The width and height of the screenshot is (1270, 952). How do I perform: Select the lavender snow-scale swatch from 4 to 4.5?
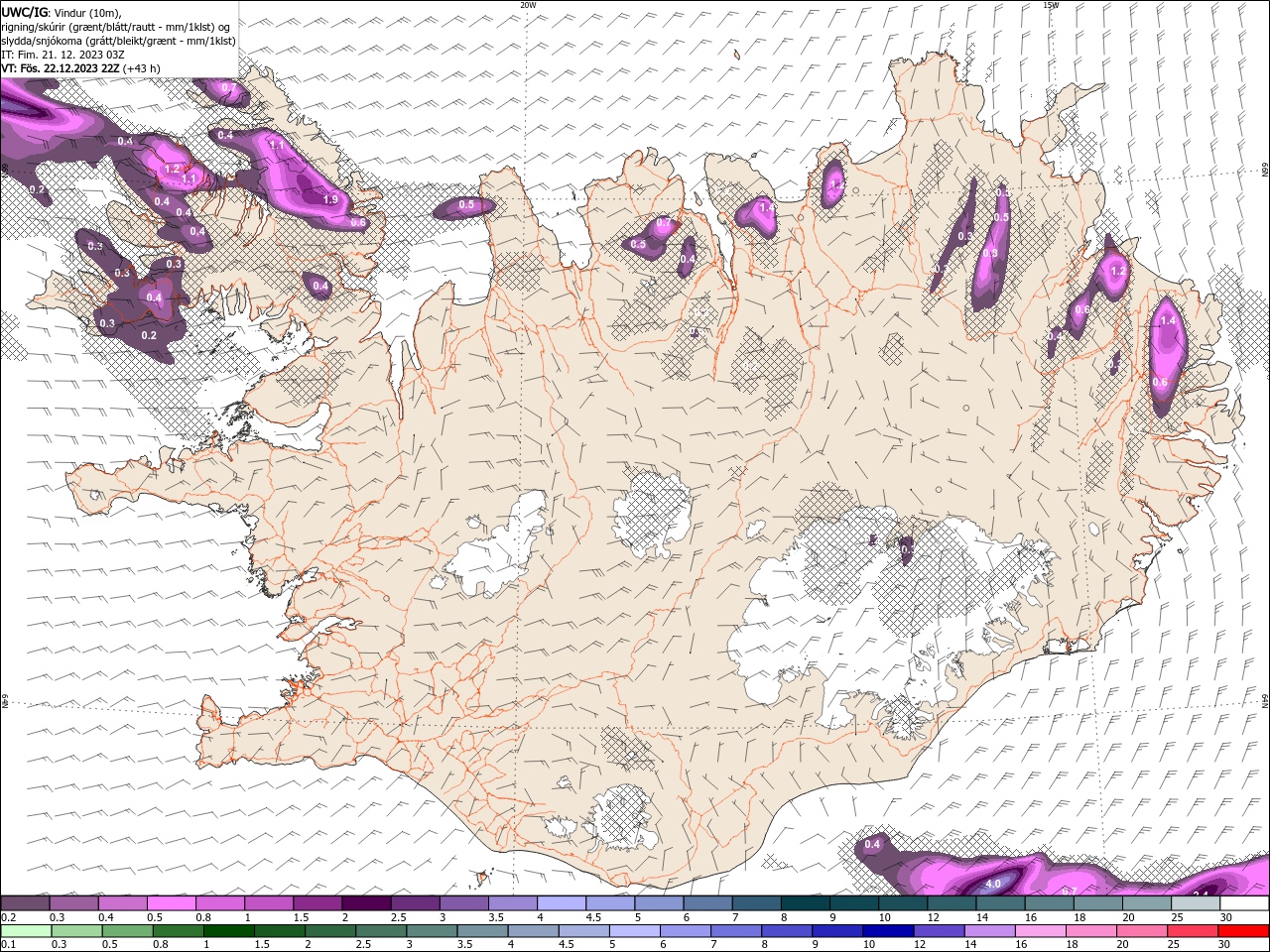[562, 903]
